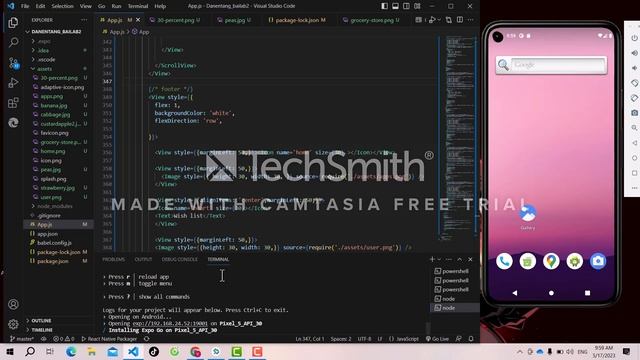Open Windows Start menu
This screenshot has height=360, width=640.
point(10,351)
